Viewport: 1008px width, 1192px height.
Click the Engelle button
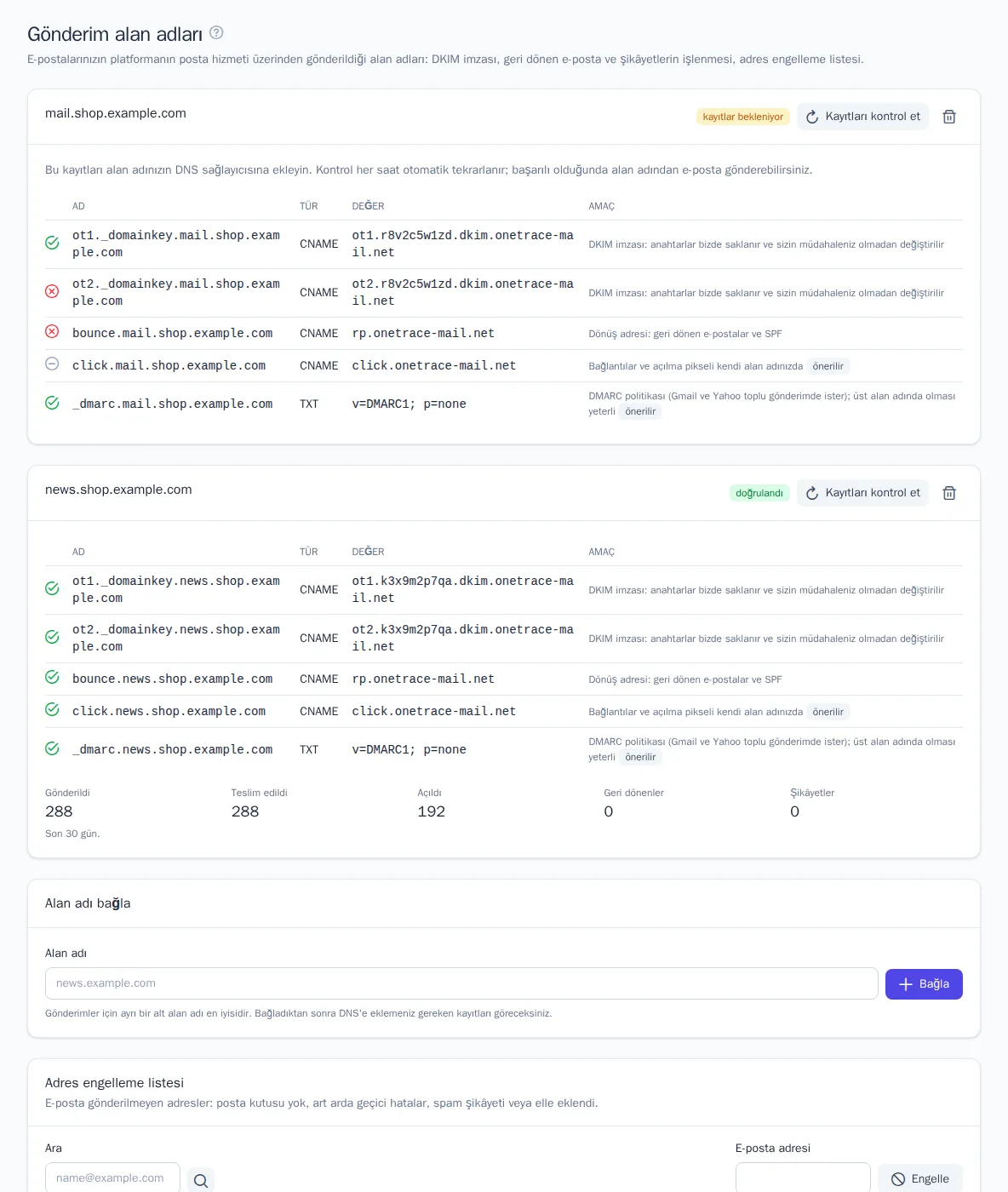(920, 1179)
